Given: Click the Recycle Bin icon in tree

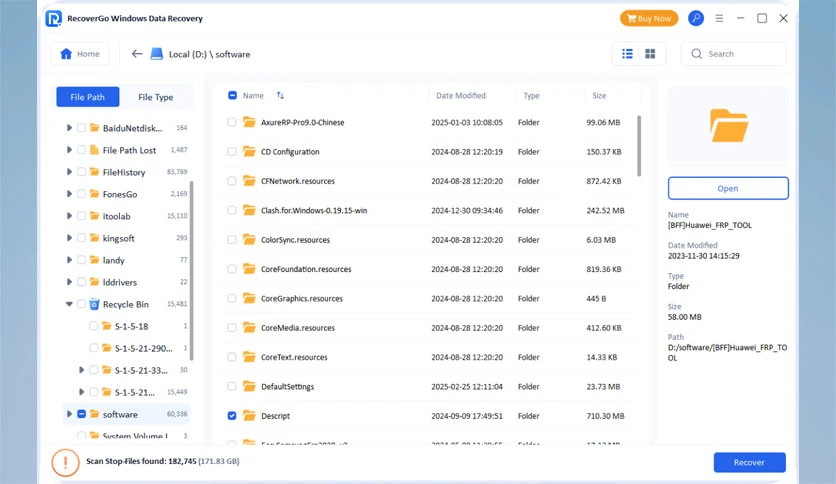Looking at the screenshot, I should (x=94, y=304).
